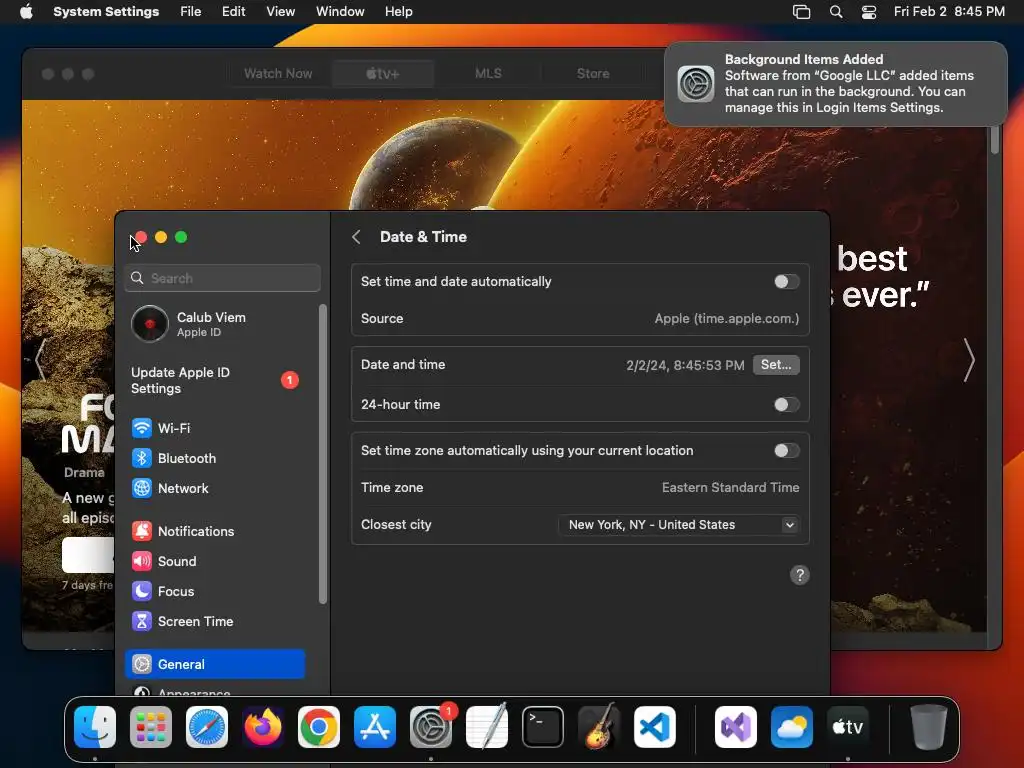Viewport: 1024px width, 768px height.
Task: Open the Window menu
Action: tap(340, 12)
